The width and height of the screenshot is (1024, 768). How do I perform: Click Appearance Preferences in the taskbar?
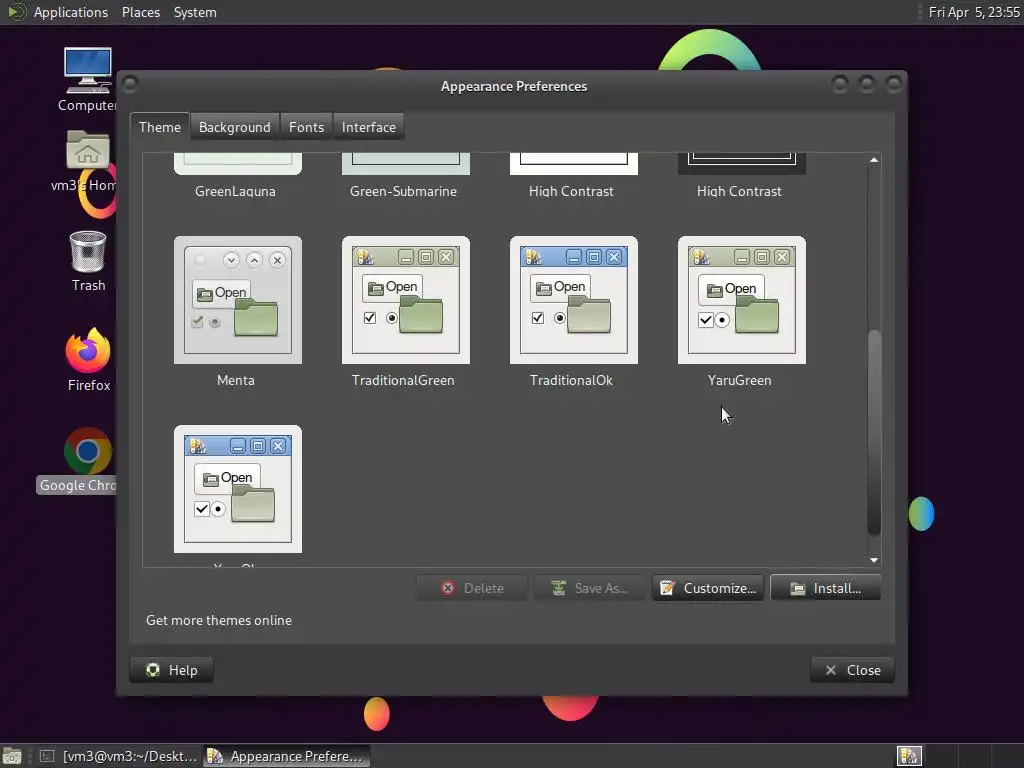pos(286,756)
